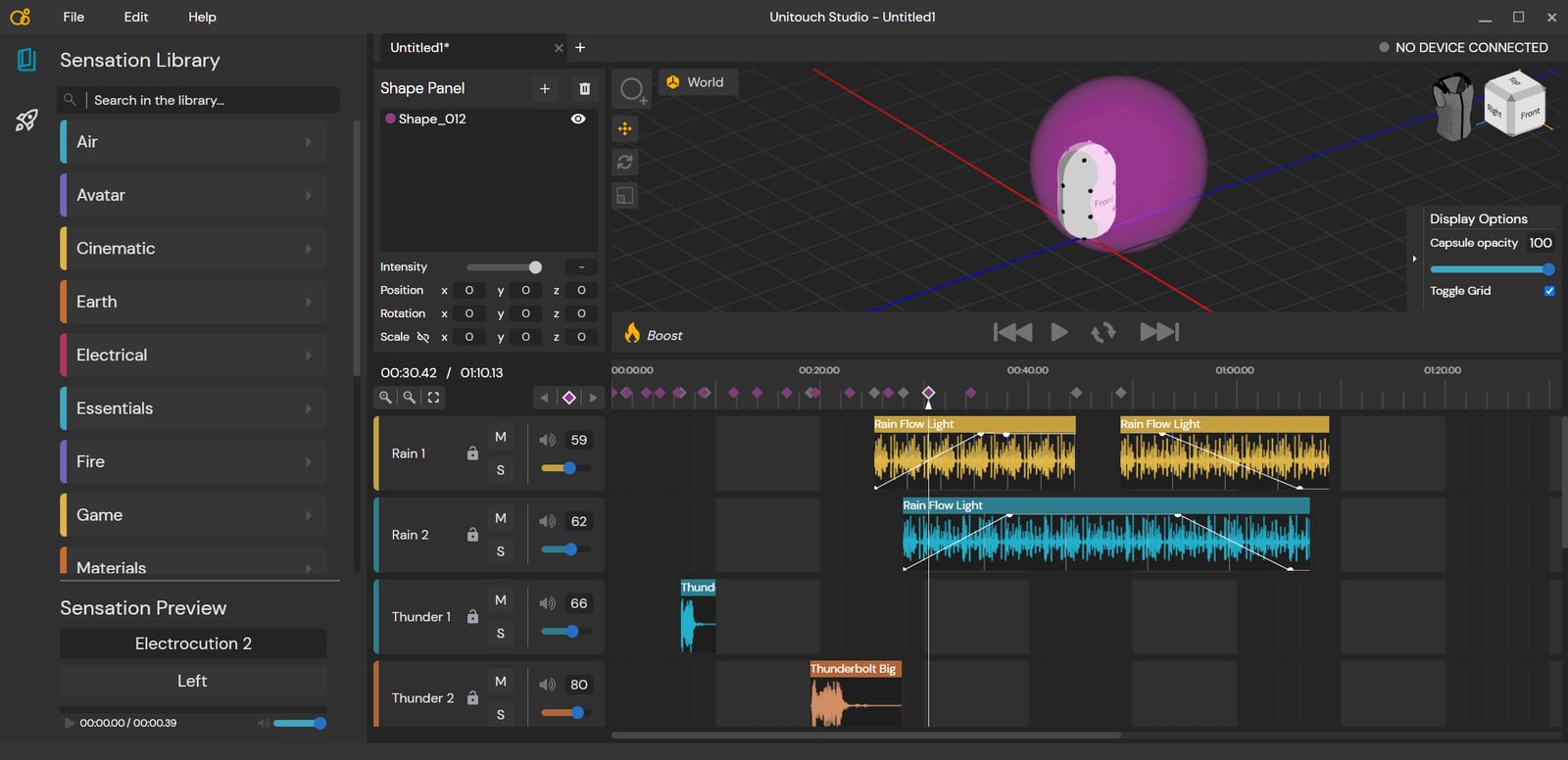
Task: Mute the Thunder 2 track
Action: (x=501, y=681)
